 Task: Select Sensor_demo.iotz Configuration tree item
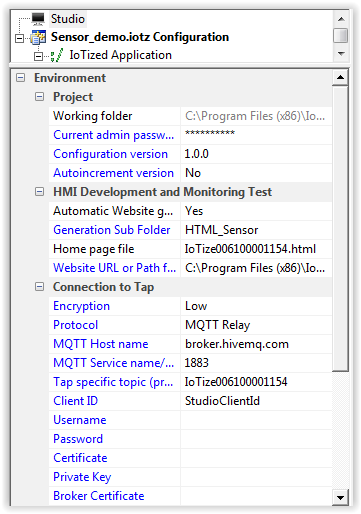140,37
